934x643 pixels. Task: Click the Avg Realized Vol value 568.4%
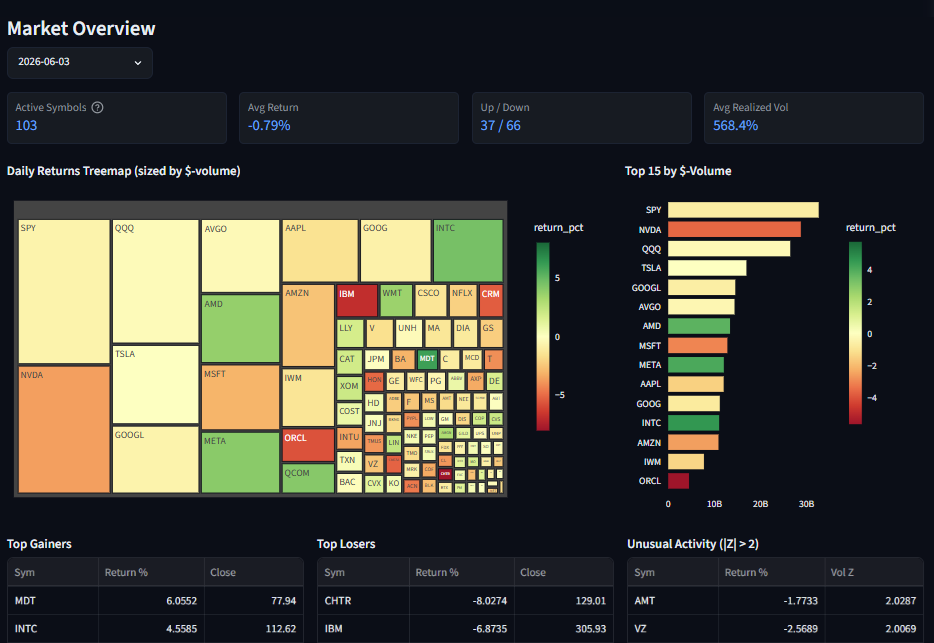736,126
